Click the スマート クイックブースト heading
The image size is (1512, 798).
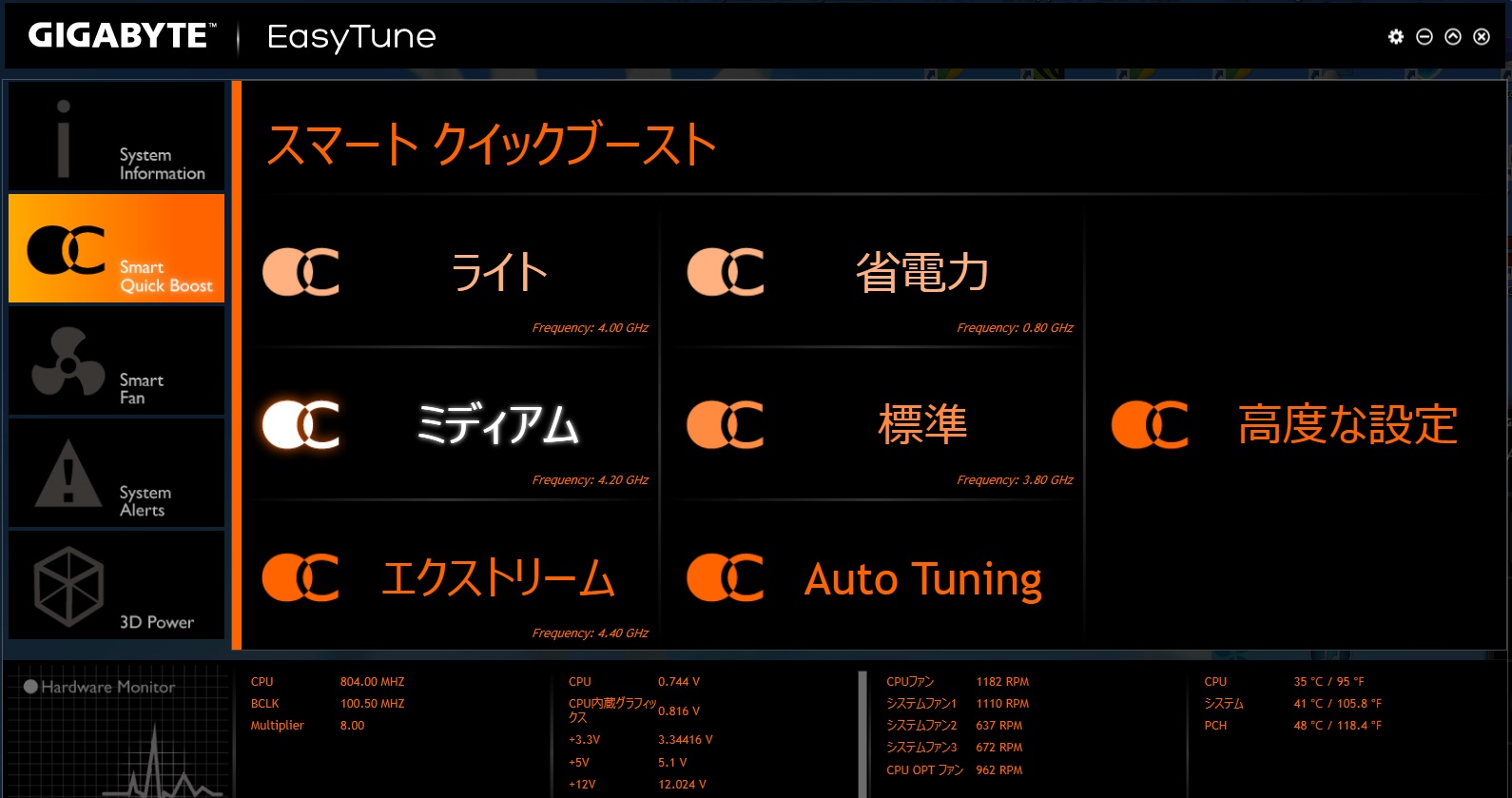click(492, 146)
